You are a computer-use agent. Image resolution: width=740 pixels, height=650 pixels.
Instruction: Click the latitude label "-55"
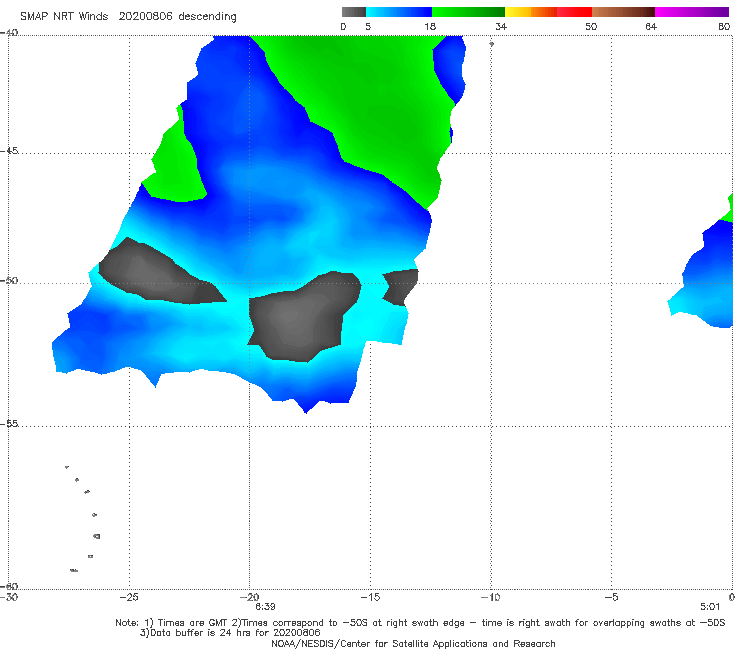pyautogui.click(x=9, y=424)
